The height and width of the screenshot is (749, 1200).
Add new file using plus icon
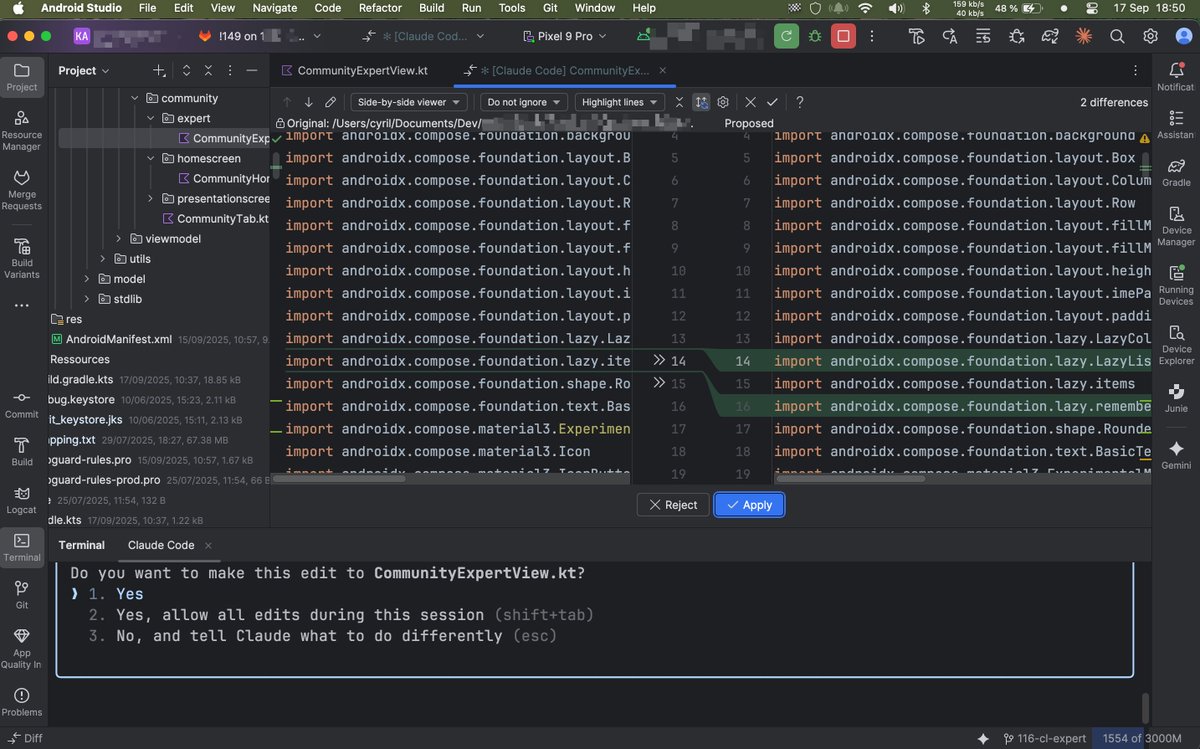click(159, 70)
